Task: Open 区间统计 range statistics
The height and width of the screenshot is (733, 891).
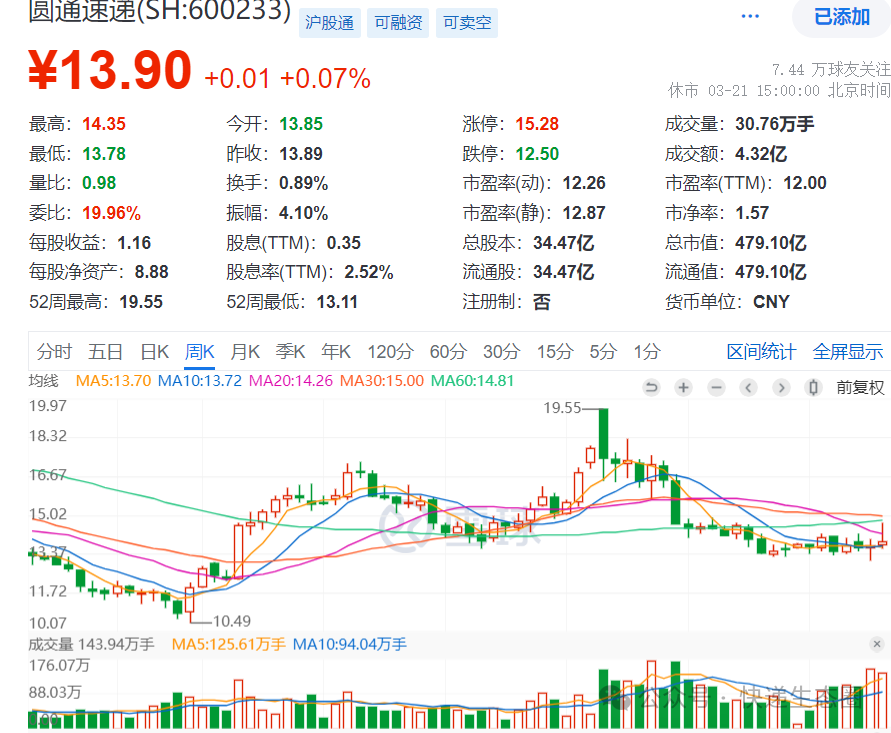Action: pyautogui.click(x=761, y=352)
